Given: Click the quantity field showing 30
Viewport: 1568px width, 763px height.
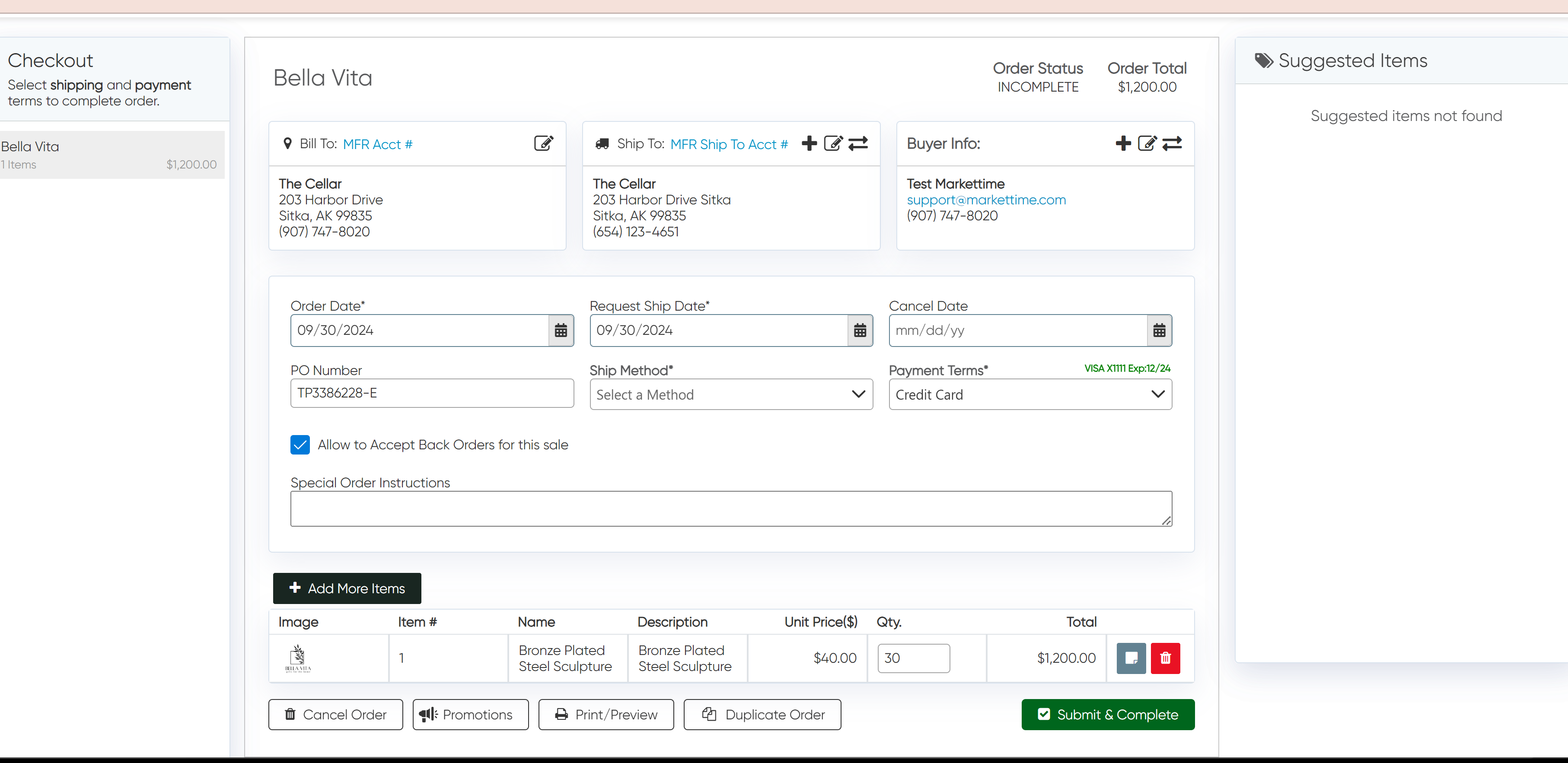Looking at the screenshot, I should click(x=914, y=658).
